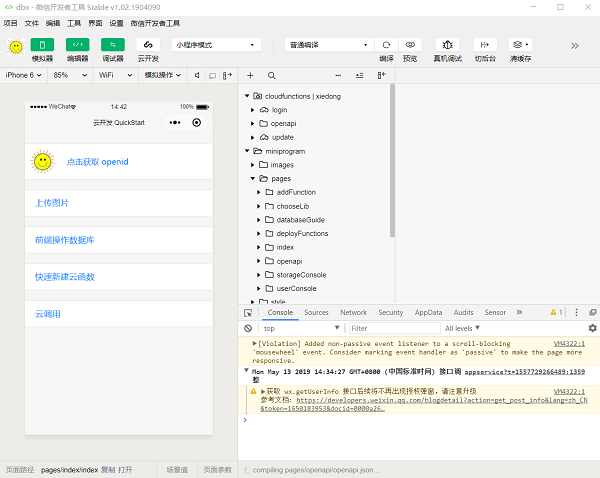Click the get openid link
The height and width of the screenshot is (478, 600).
(x=98, y=162)
